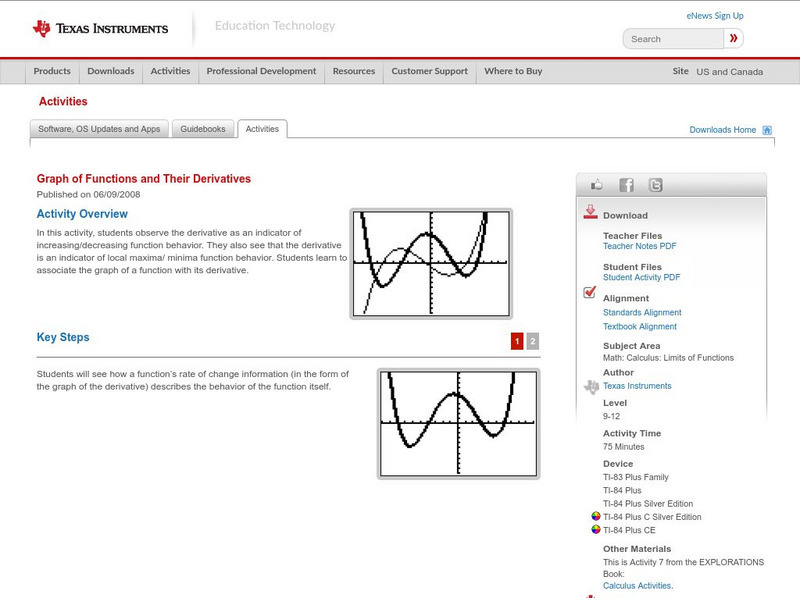This screenshot has height=598, width=800.
Task: Submit search with the red arrow button
Action: (x=733, y=38)
